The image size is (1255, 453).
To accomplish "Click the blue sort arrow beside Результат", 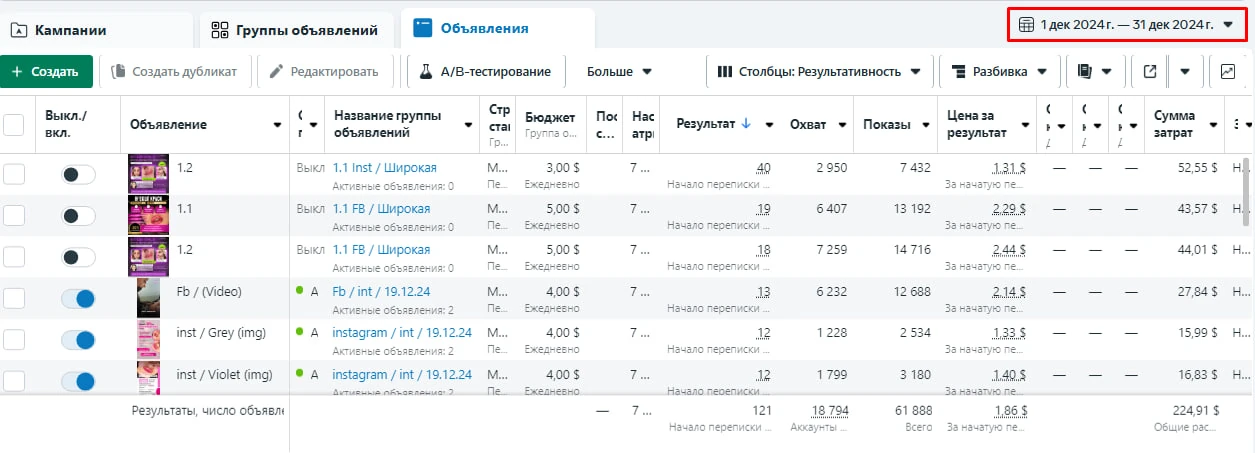I will pyautogui.click(x=745, y=124).
